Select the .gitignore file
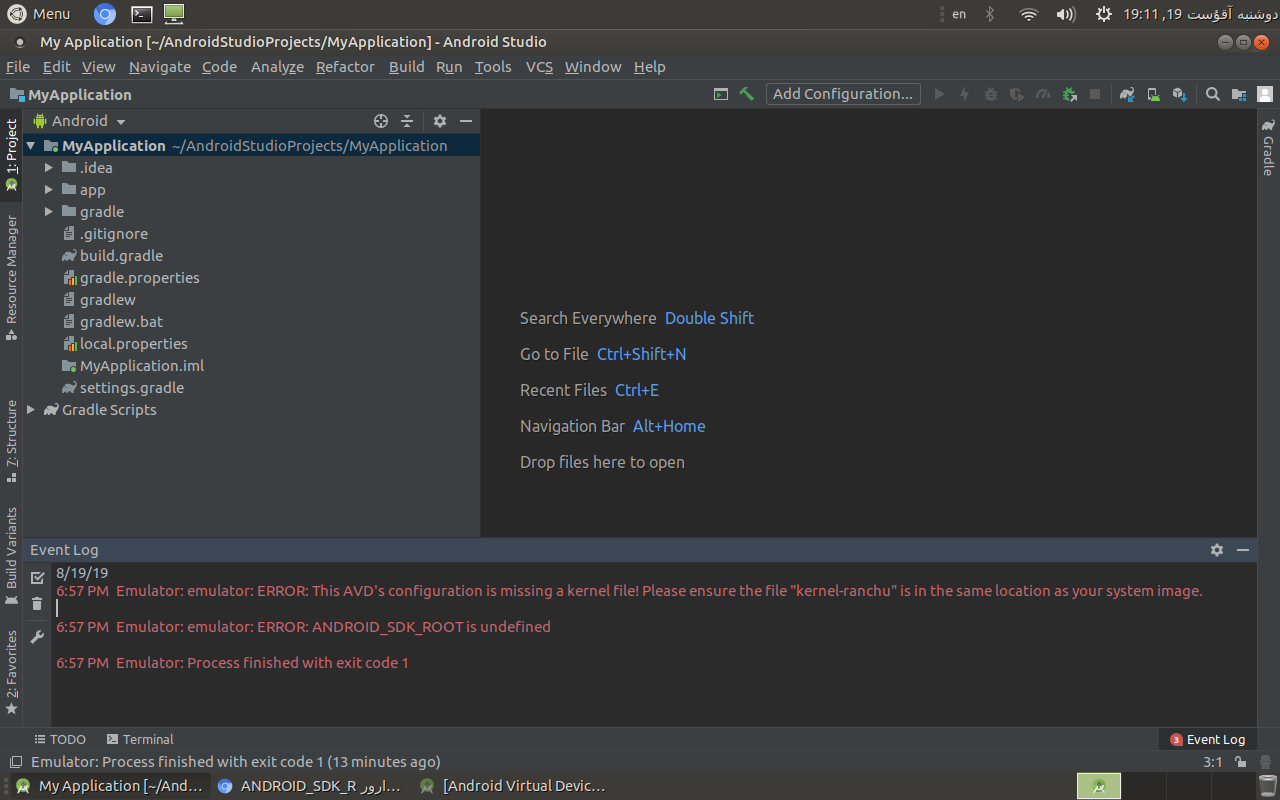The height and width of the screenshot is (800, 1280). coord(114,234)
